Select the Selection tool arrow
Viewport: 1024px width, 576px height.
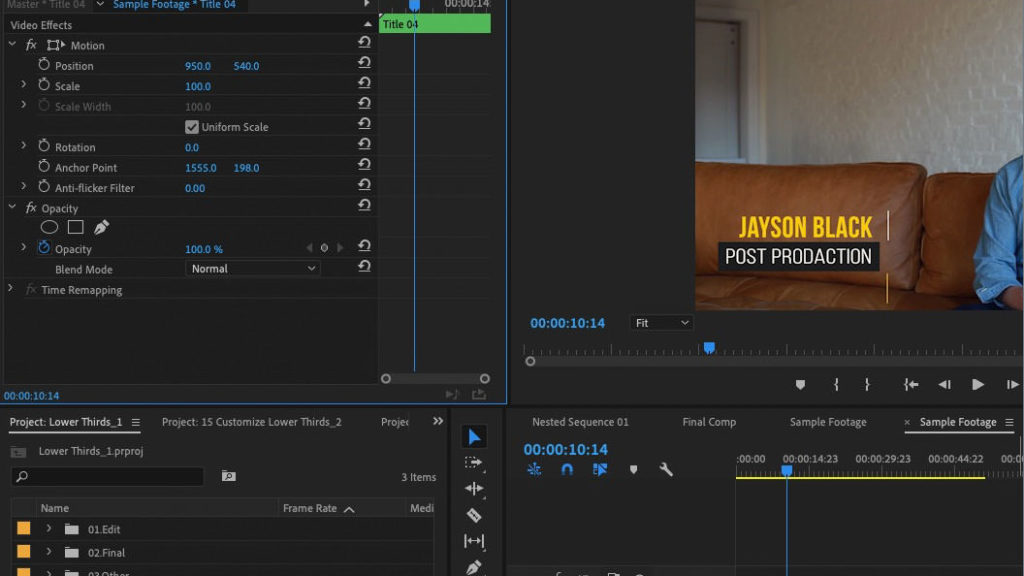(x=474, y=437)
